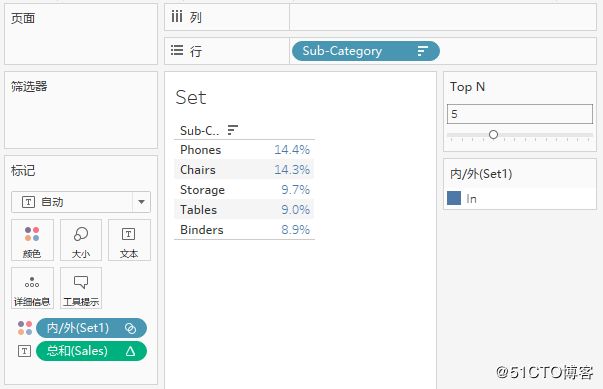Screen dimensions: 603x389
Task: Click the sort icon next to Sub-C.. header
Action: (x=233, y=130)
